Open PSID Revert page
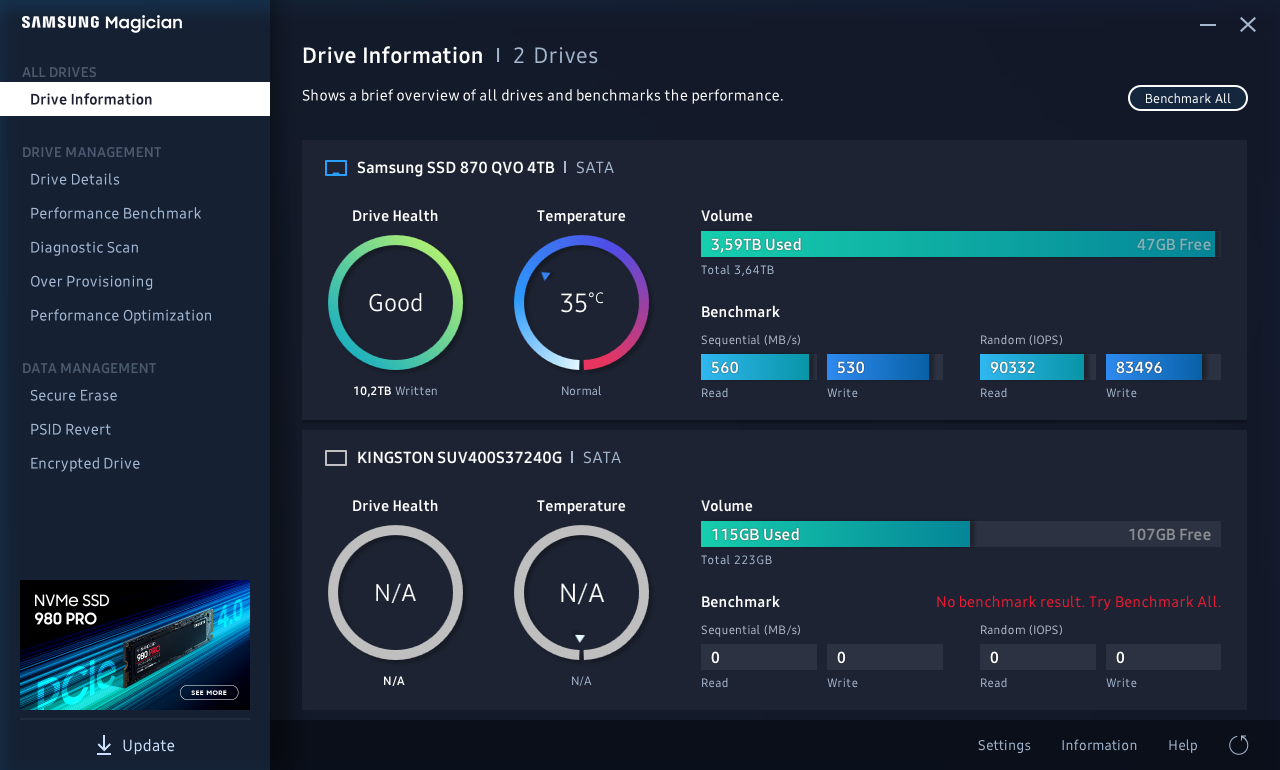 tap(71, 430)
